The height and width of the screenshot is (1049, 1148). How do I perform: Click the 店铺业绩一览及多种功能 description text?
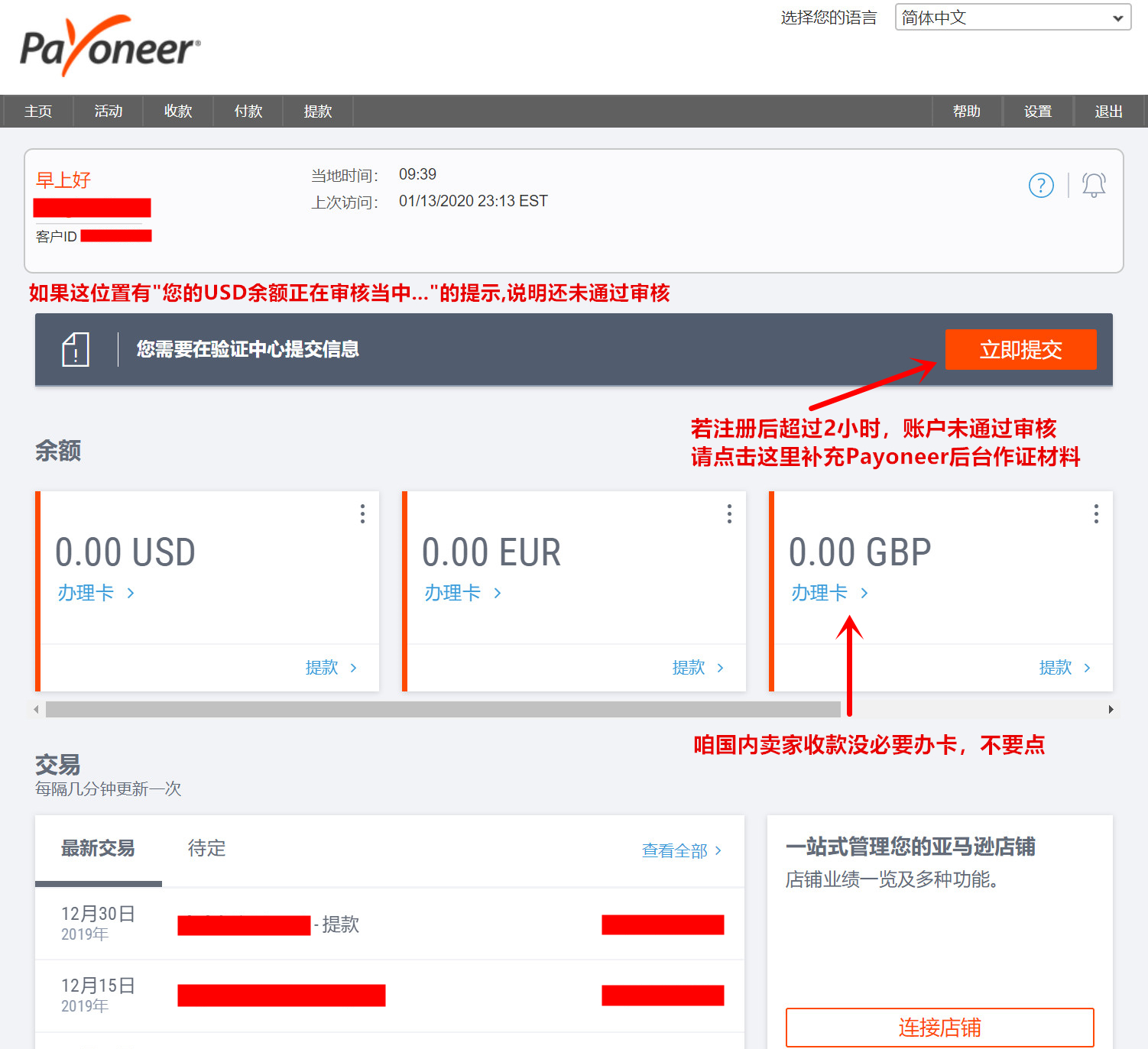(893, 879)
